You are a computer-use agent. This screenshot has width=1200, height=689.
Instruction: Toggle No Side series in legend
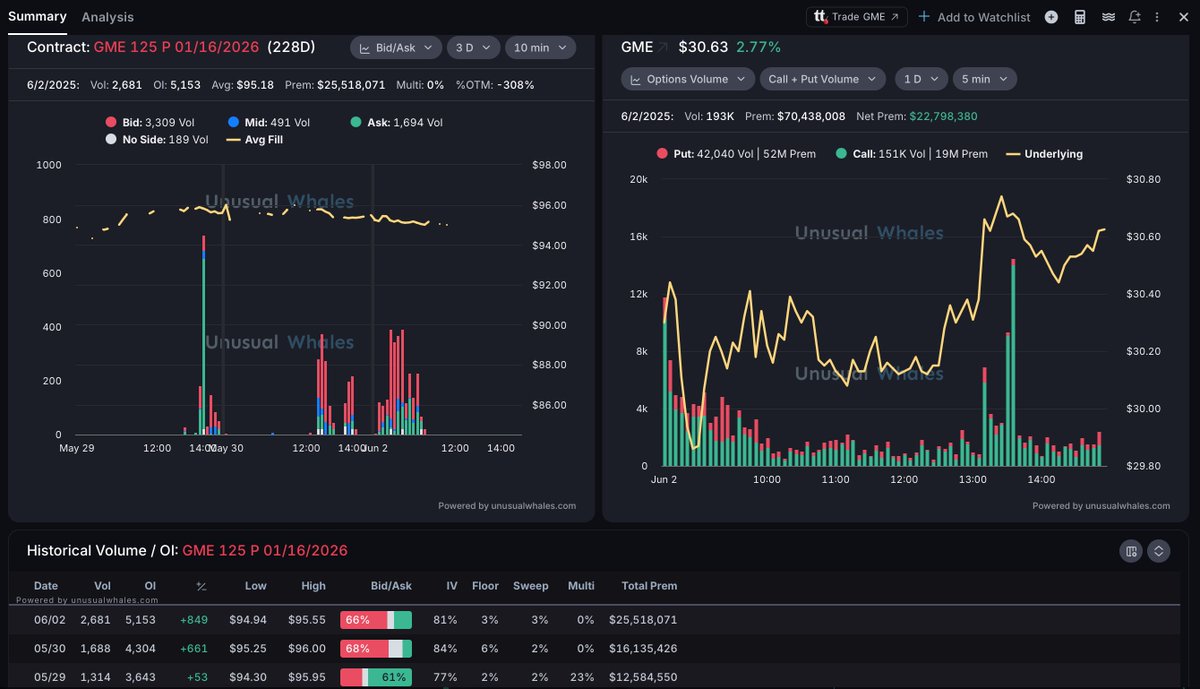coord(156,139)
